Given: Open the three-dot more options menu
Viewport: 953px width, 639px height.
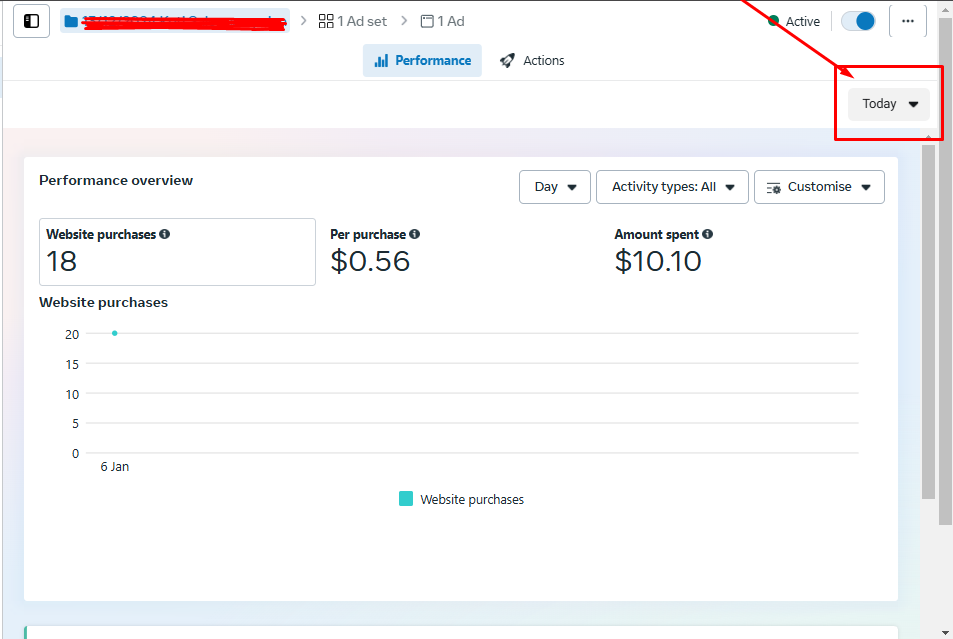Looking at the screenshot, I should (907, 21).
